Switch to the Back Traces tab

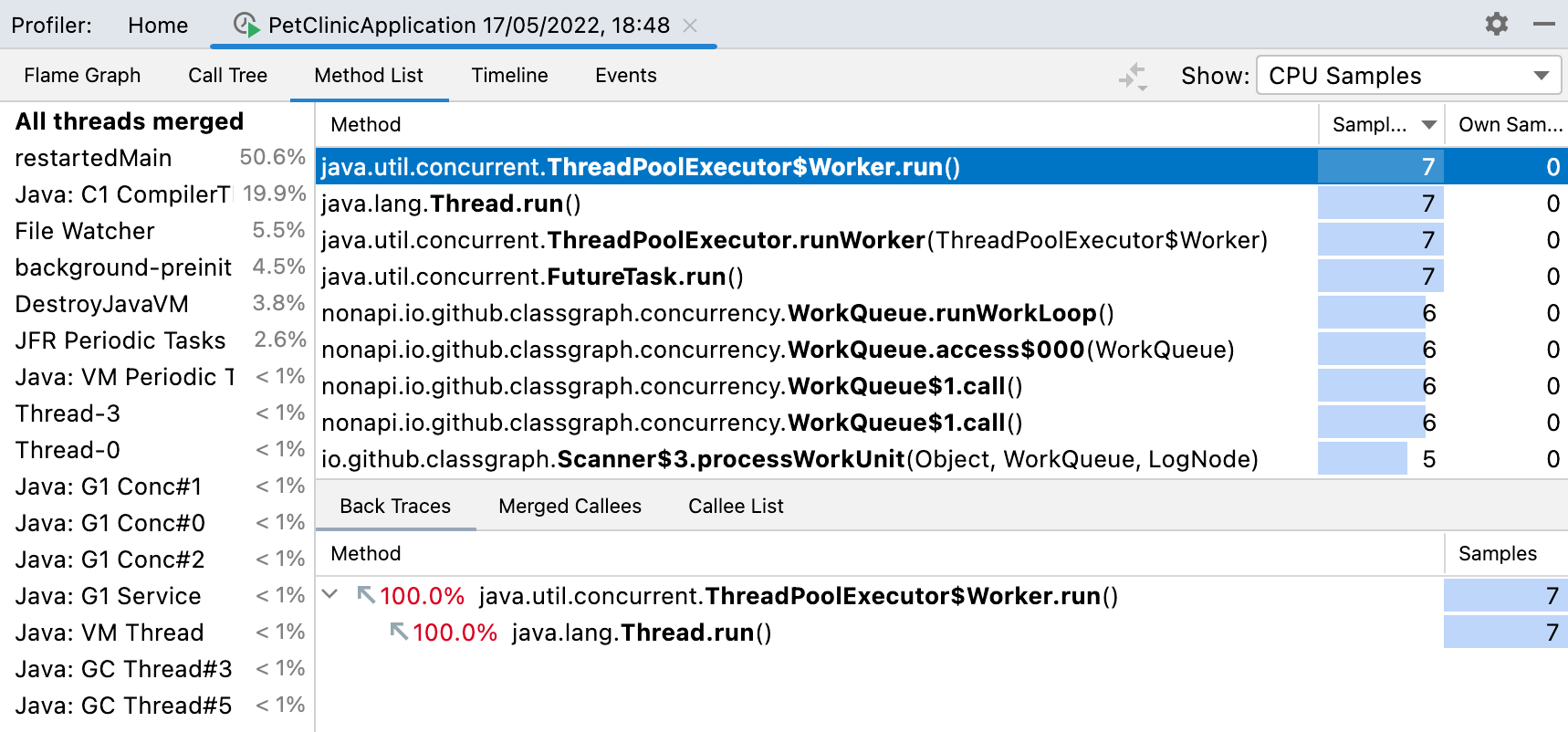click(x=395, y=507)
